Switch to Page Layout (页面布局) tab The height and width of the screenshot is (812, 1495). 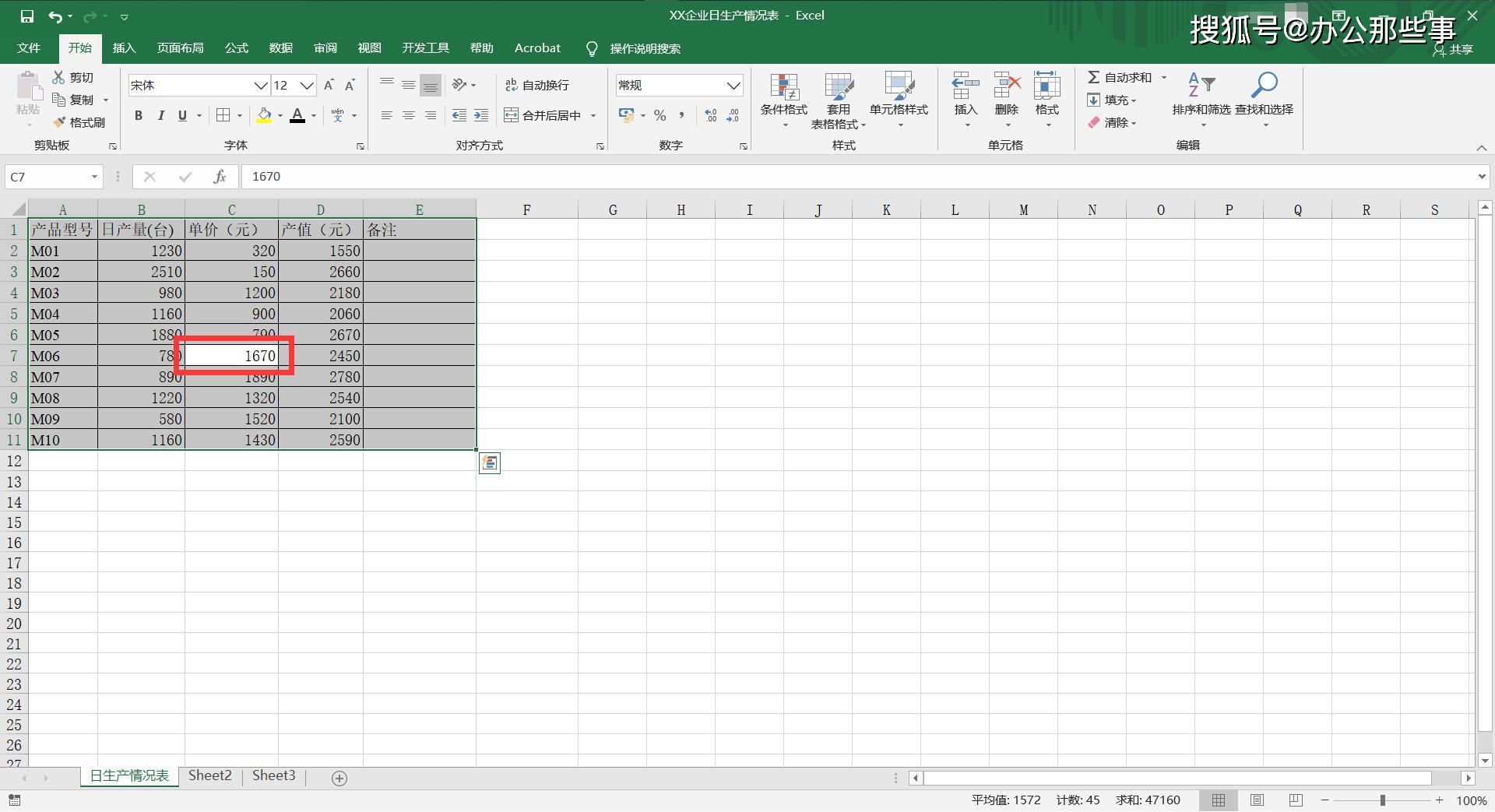[x=180, y=48]
